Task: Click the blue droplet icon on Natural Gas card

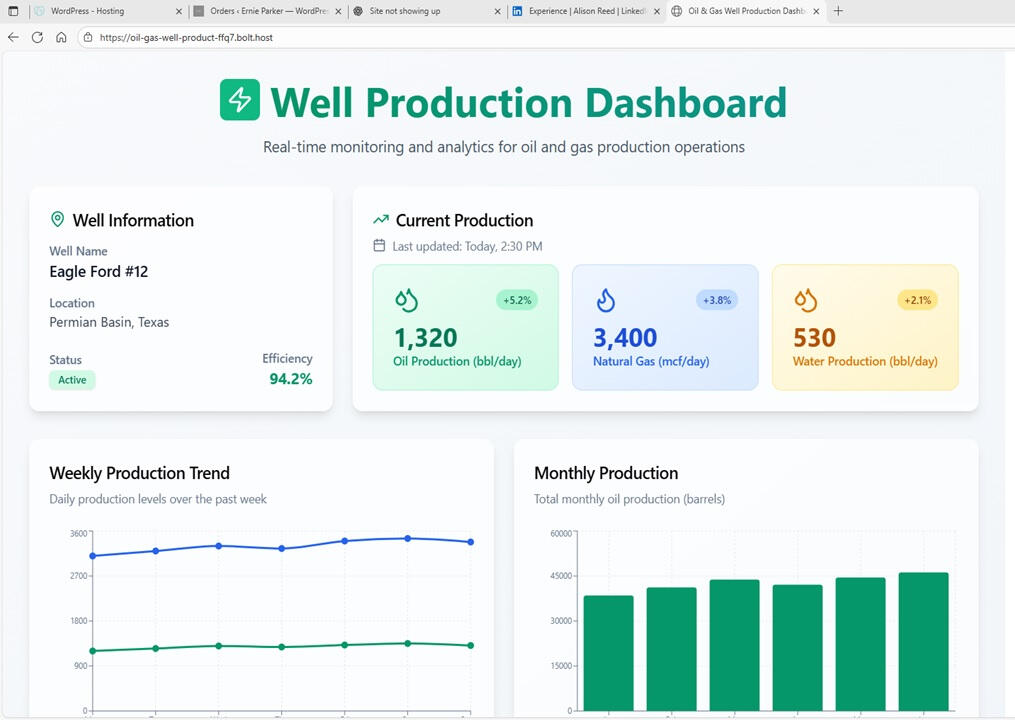Action: [x=604, y=298]
